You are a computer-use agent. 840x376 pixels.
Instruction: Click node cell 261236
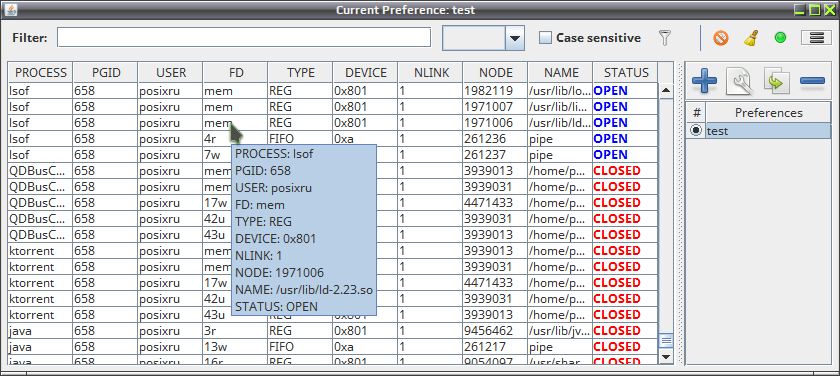coord(496,139)
